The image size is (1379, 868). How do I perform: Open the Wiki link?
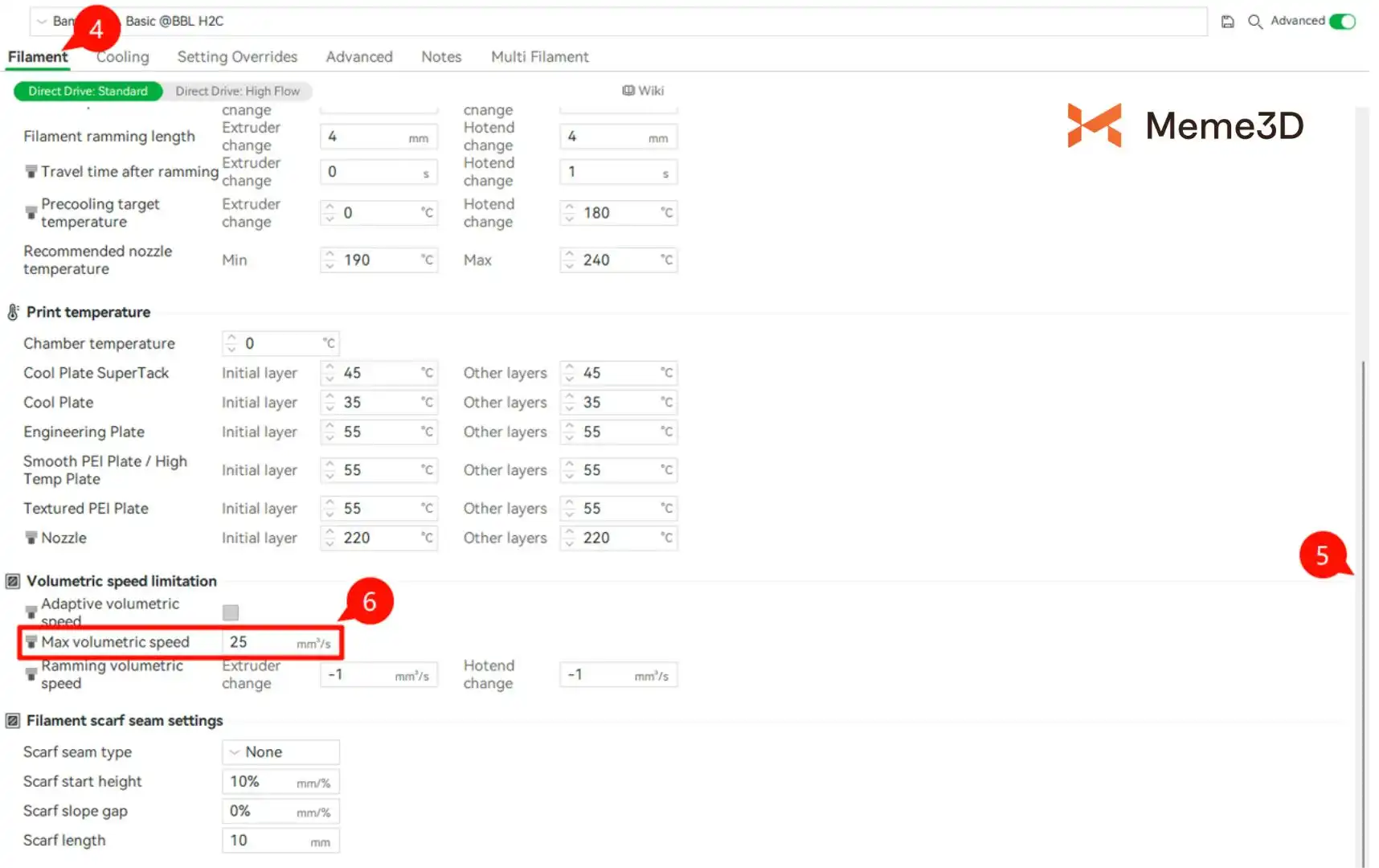click(643, 91)
